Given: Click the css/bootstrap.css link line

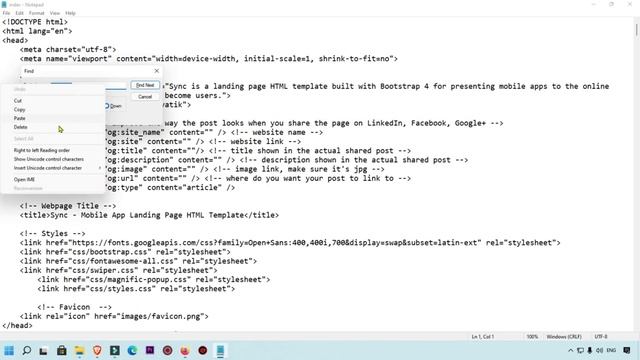Looking at the screenshot, I should 125,252.
